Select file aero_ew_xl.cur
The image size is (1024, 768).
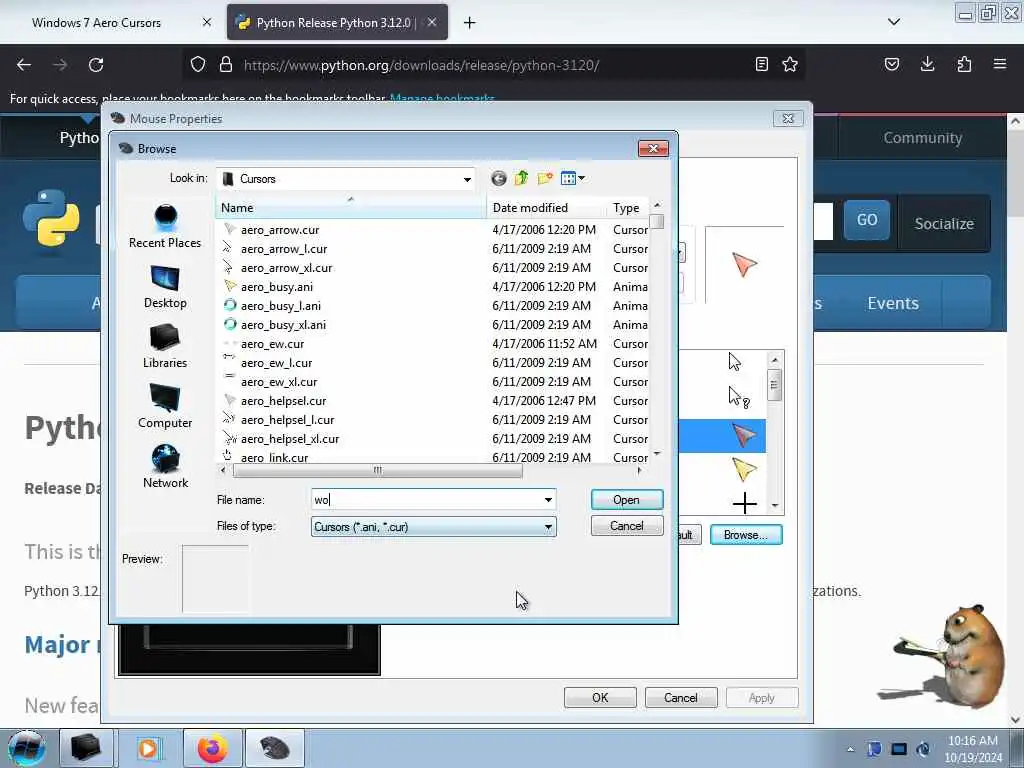(279, 381)
